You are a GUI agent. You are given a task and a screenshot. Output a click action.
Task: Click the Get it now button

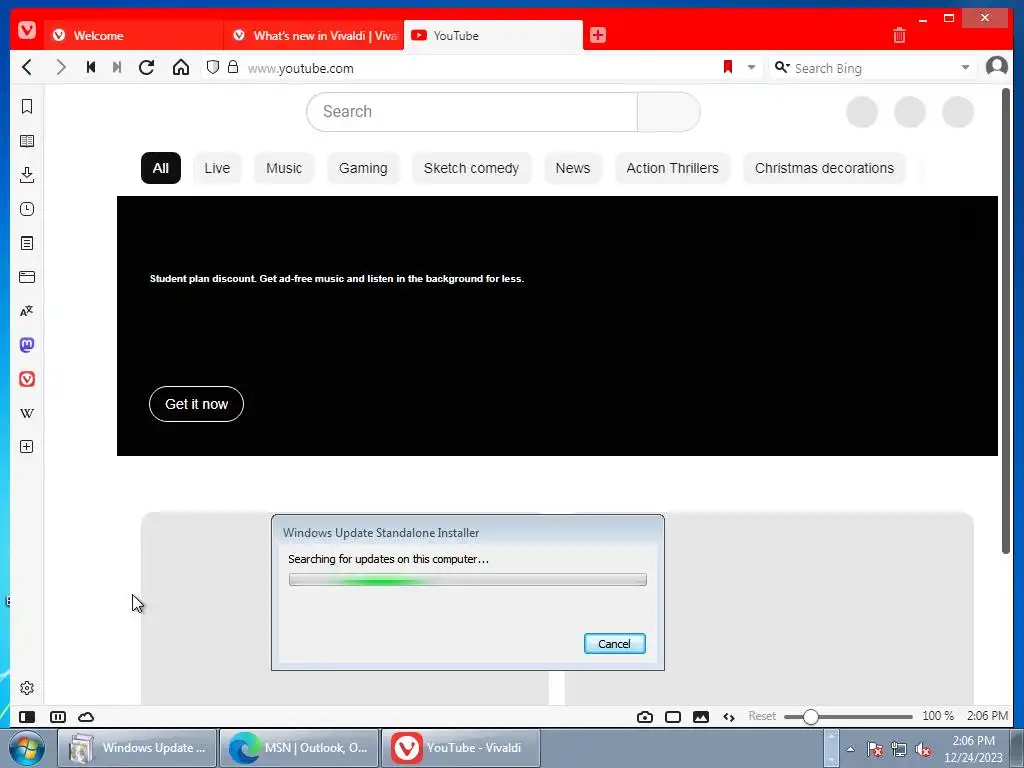196,404
